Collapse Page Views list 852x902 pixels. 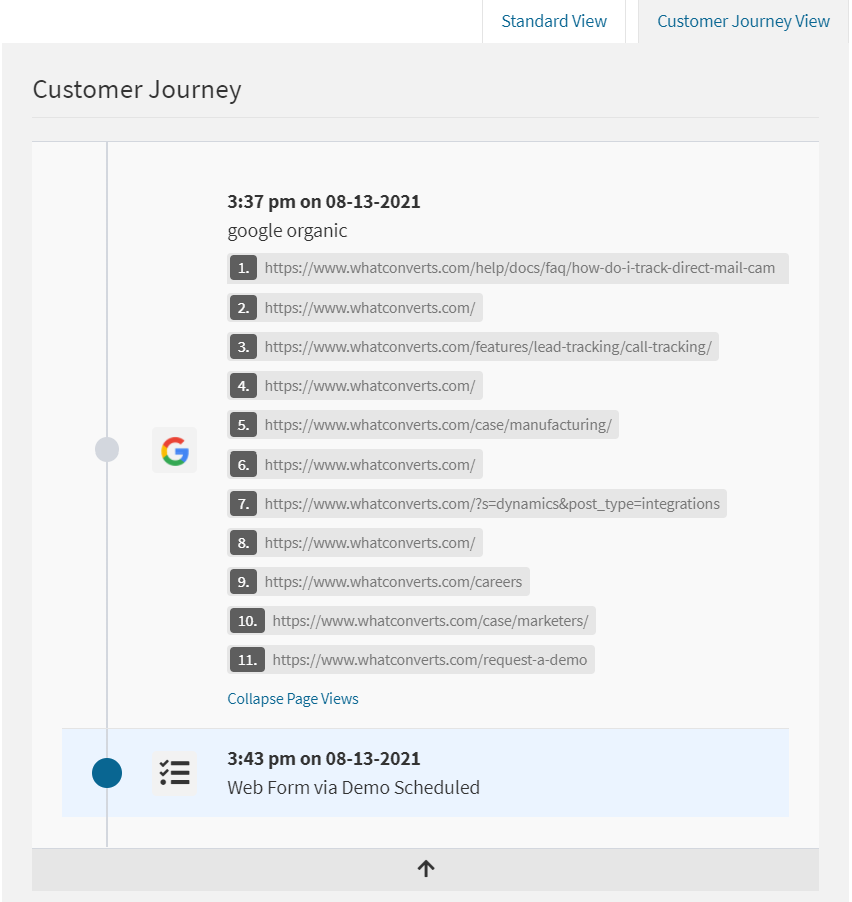293,699
